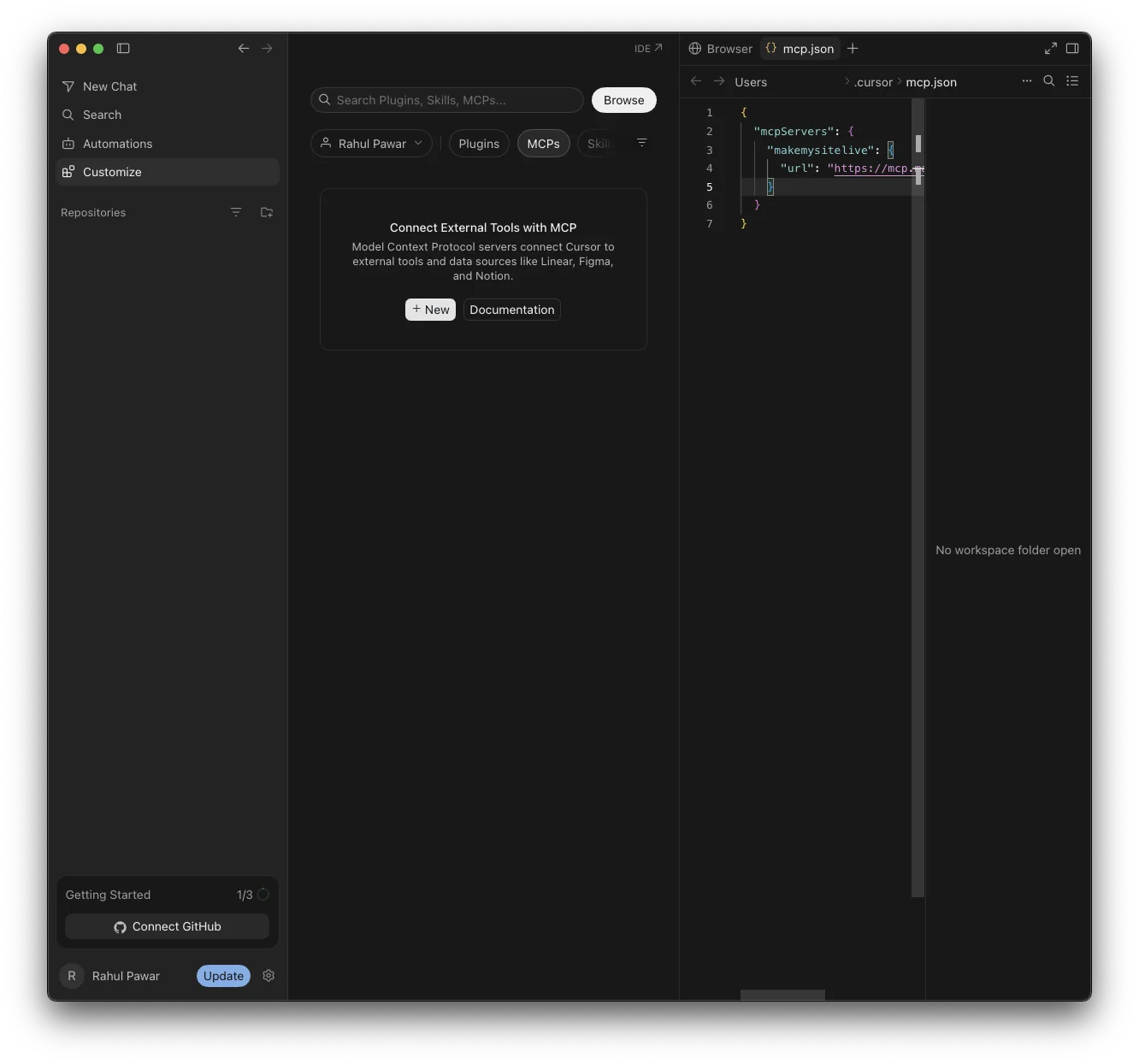Viewport: 1139px width, 1064px height.
Task: Click the "mcpServers" key in the editor
Action: tap(794, 132)
